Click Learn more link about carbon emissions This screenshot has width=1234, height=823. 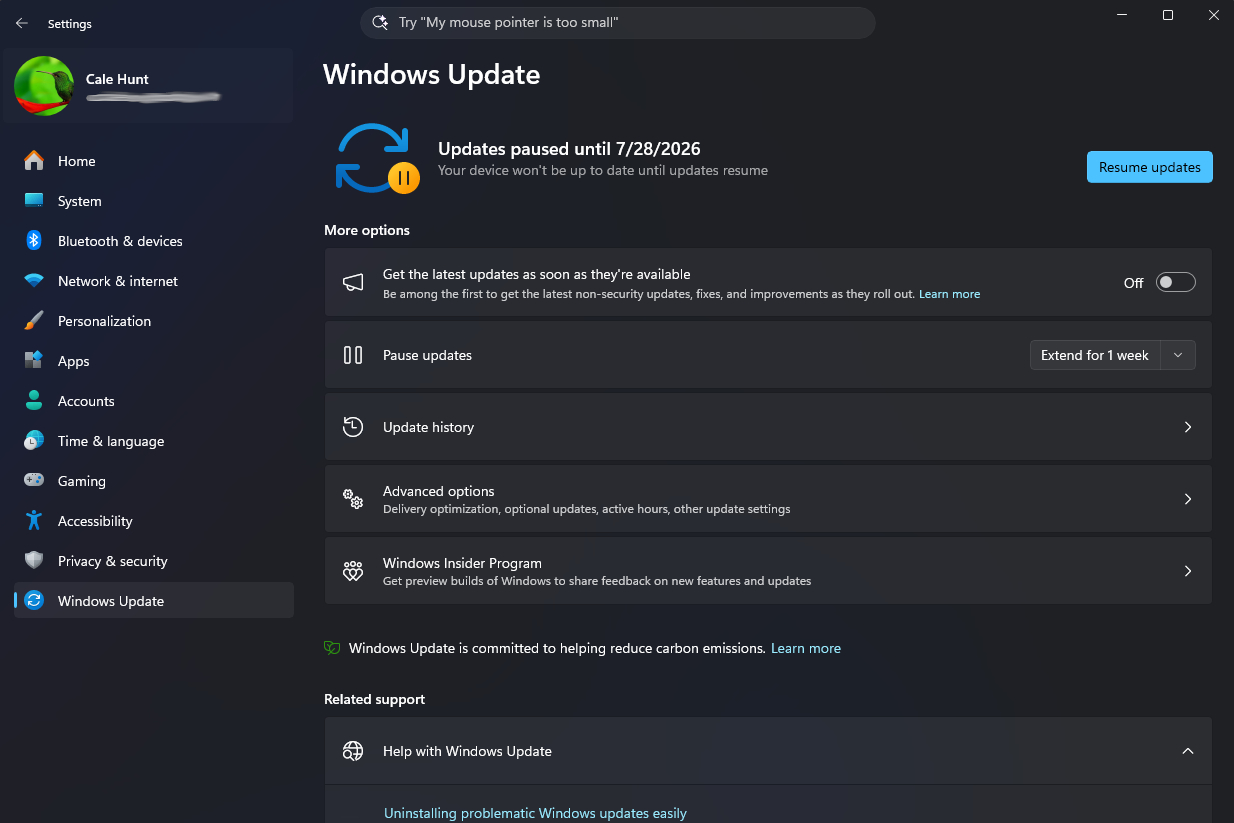coord(806,648)
